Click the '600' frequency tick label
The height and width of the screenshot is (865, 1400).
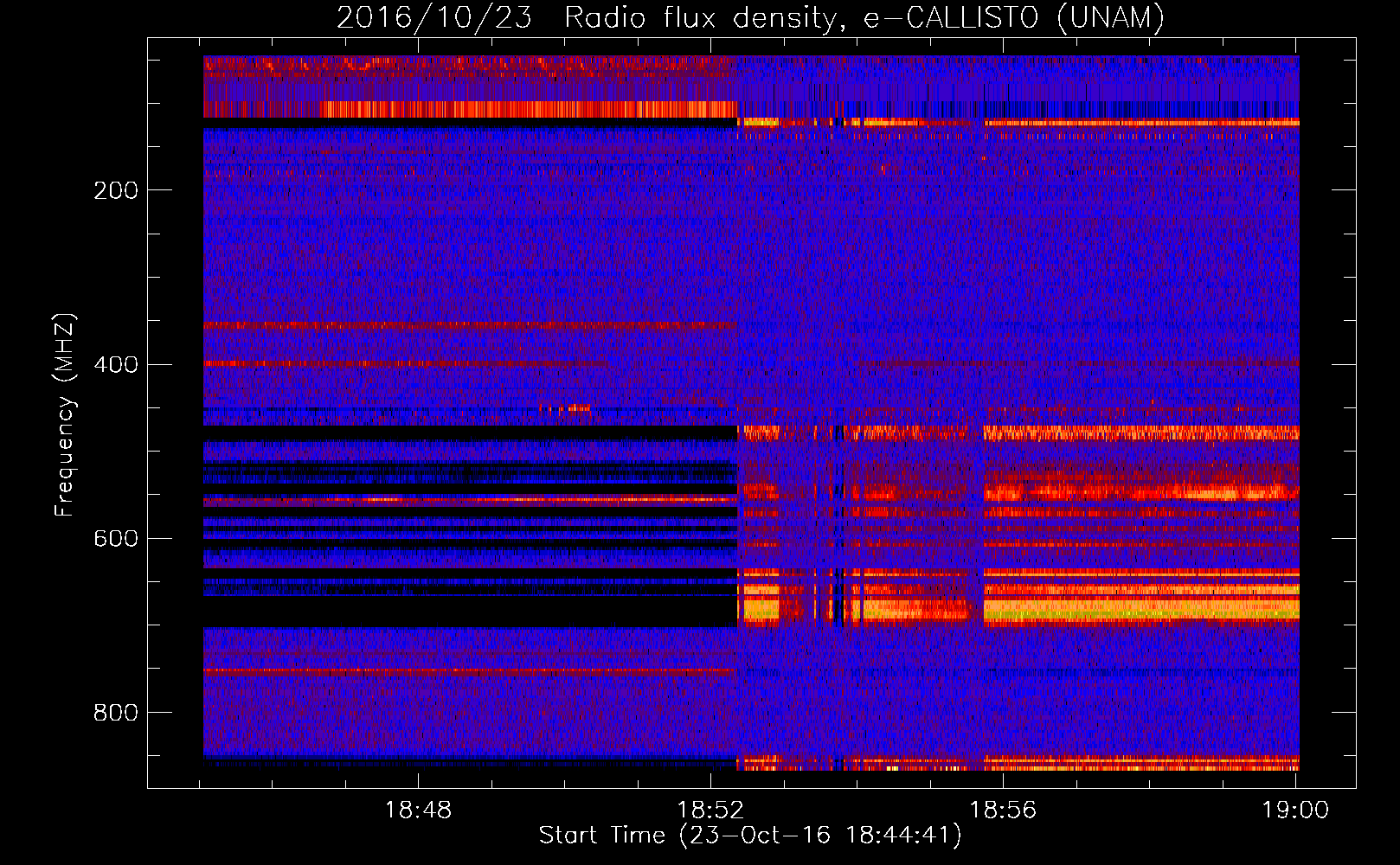coord(116,539)
